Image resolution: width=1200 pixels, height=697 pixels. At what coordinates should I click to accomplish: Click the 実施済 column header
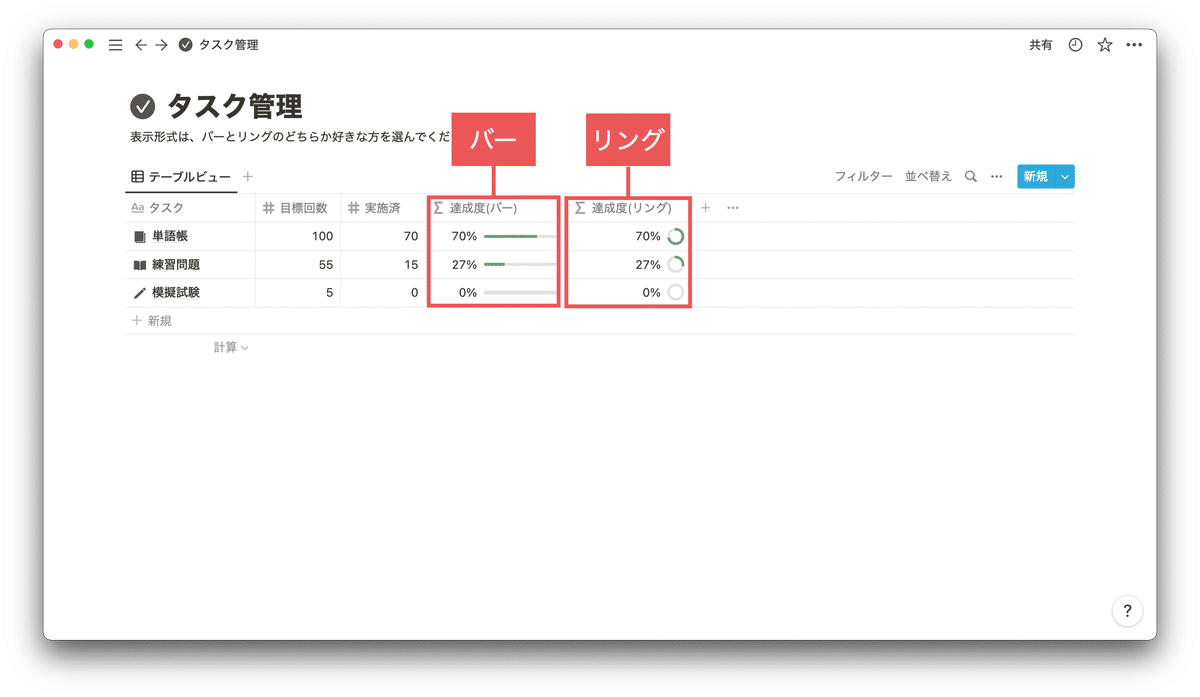click(x=383, y=208)
